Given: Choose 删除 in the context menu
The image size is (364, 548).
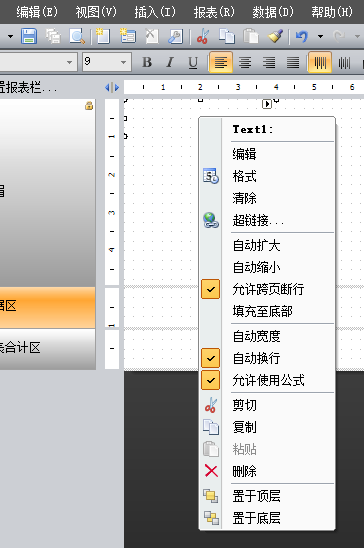Looking at the screenshot, I should 267,471.
